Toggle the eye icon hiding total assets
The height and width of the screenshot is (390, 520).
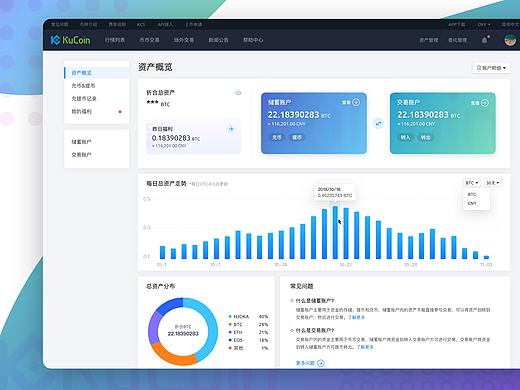pos(238,93)
